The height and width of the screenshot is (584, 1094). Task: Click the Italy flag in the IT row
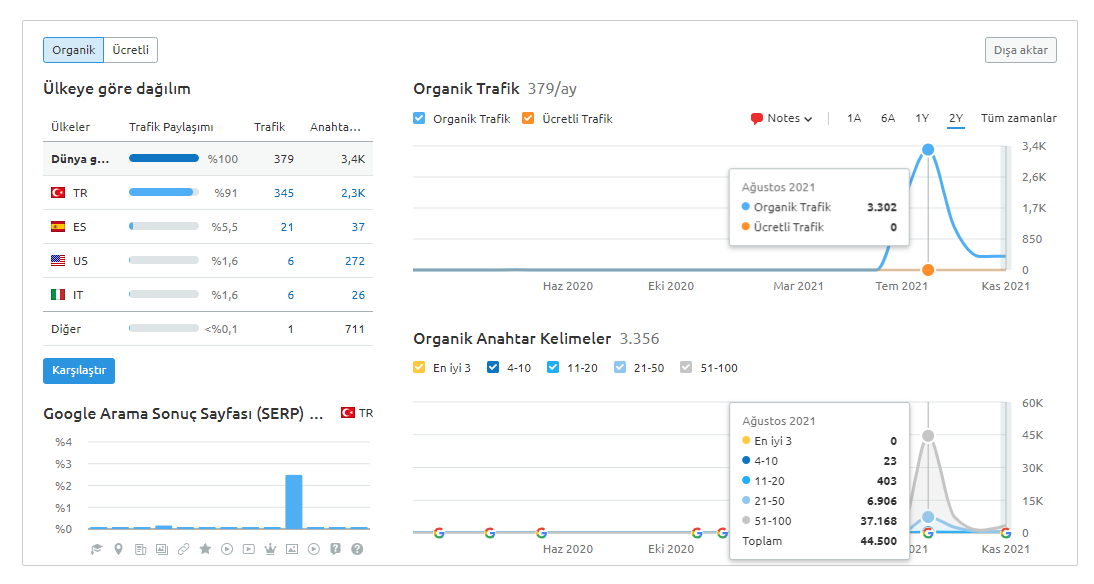tap(58, 295)
